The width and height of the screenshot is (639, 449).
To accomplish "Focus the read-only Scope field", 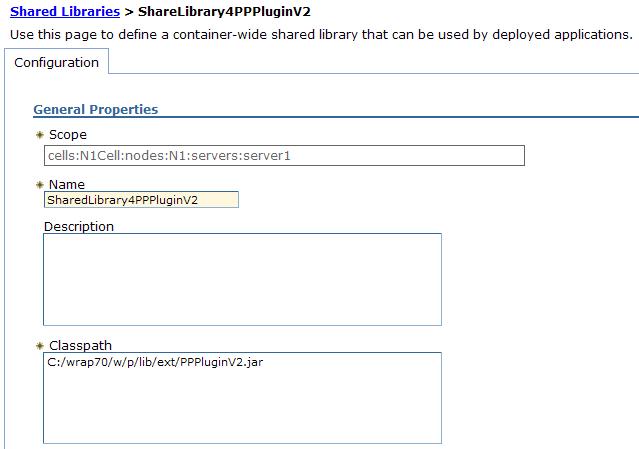I will pos(284,156).
